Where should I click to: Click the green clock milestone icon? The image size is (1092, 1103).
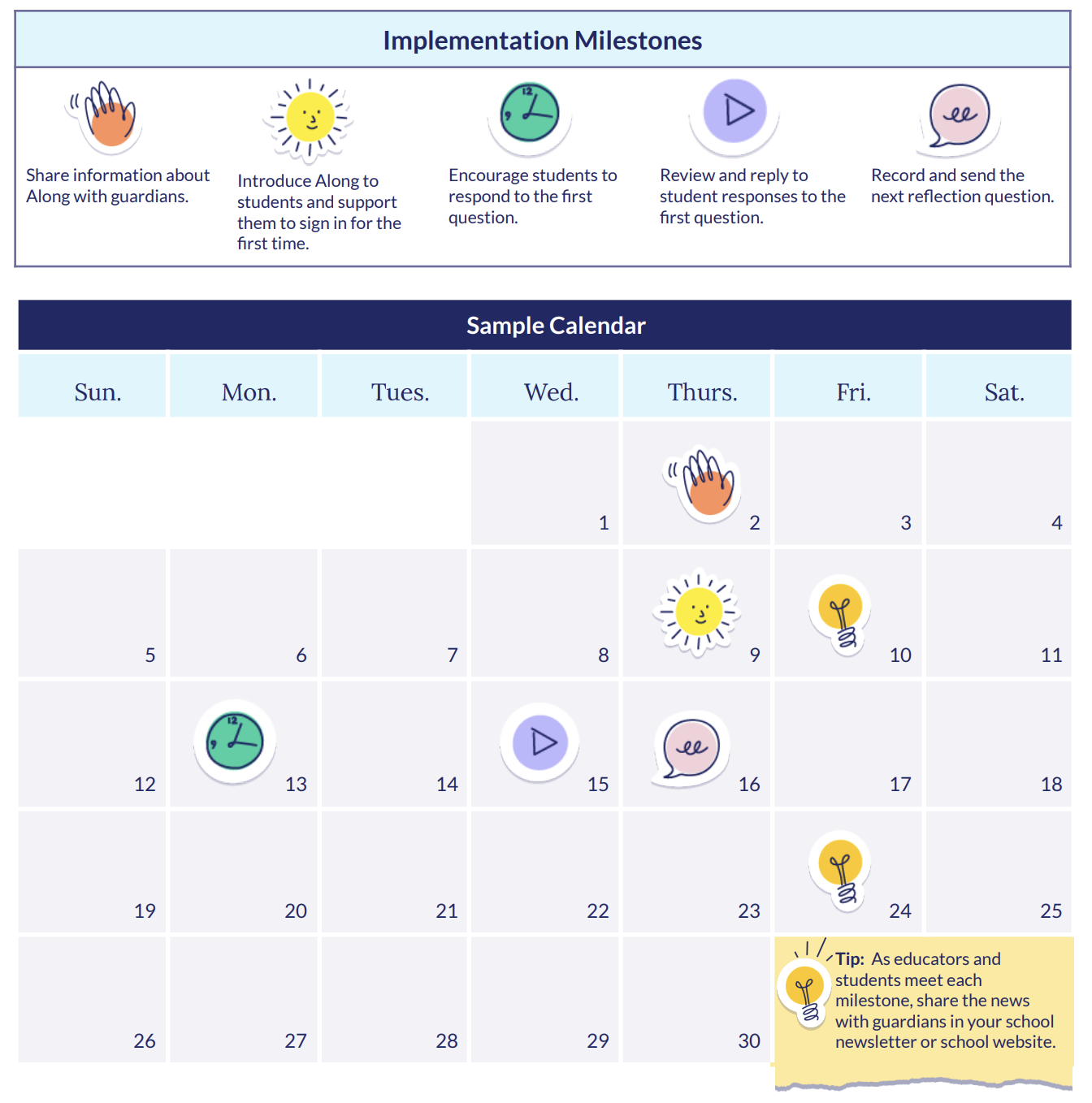pyautogui.click(x=530, y=114)
